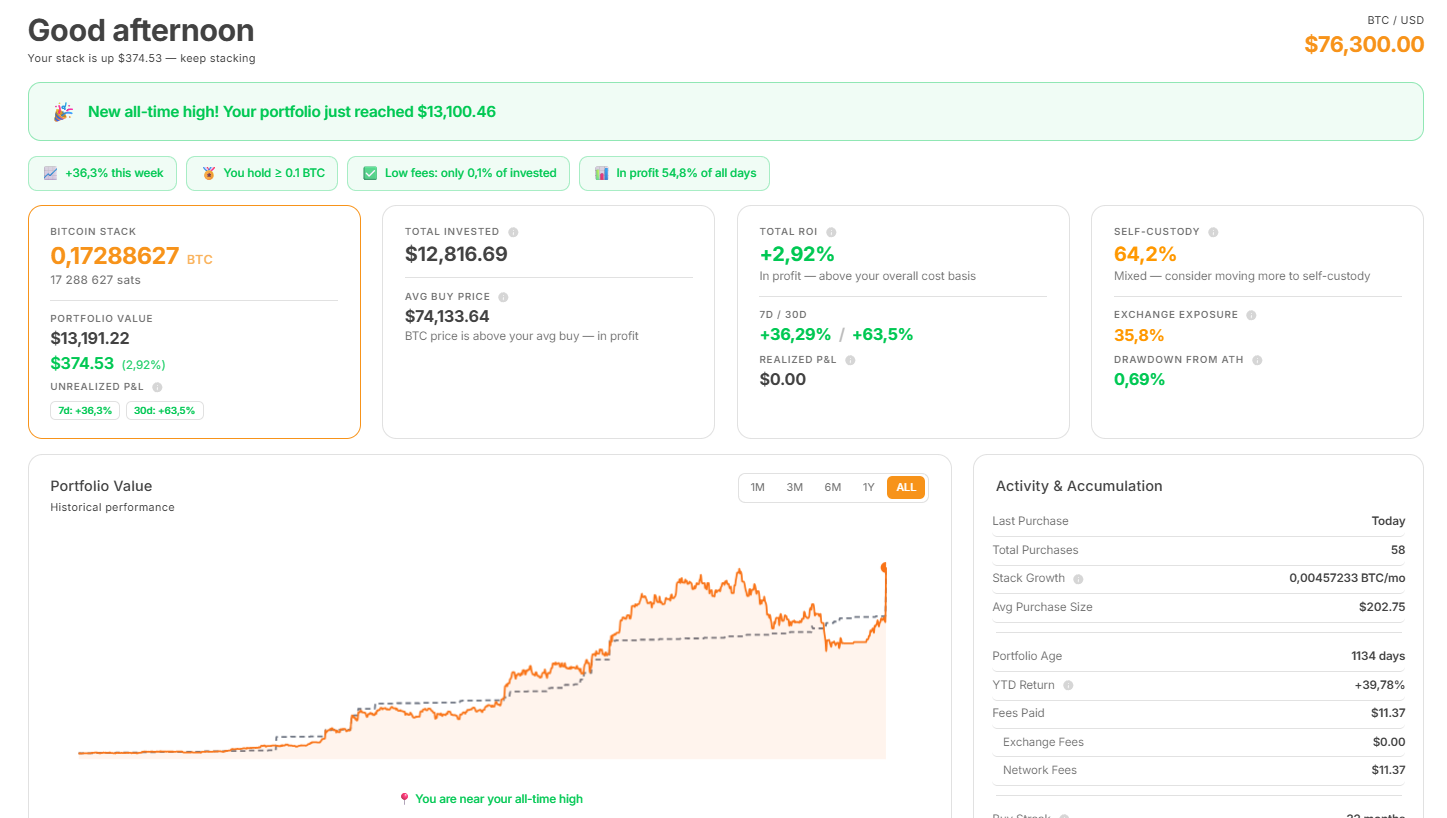The height and width of the screenshot is (818, 1447).
Task: Click the average buy price $74,133.64
Action: (x=447, y=316)
